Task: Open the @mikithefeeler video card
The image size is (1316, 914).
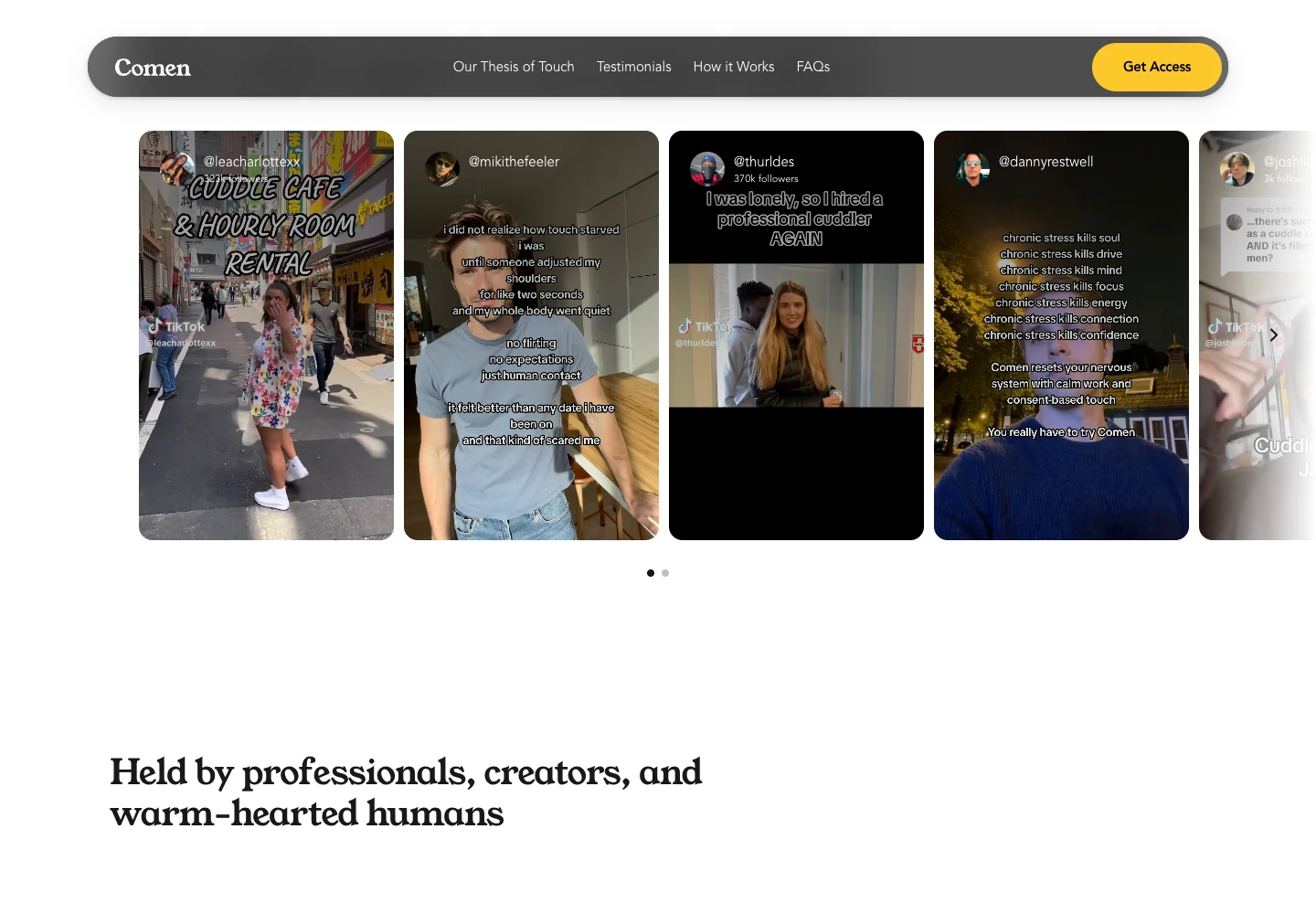Action: (x=531, y=335)
